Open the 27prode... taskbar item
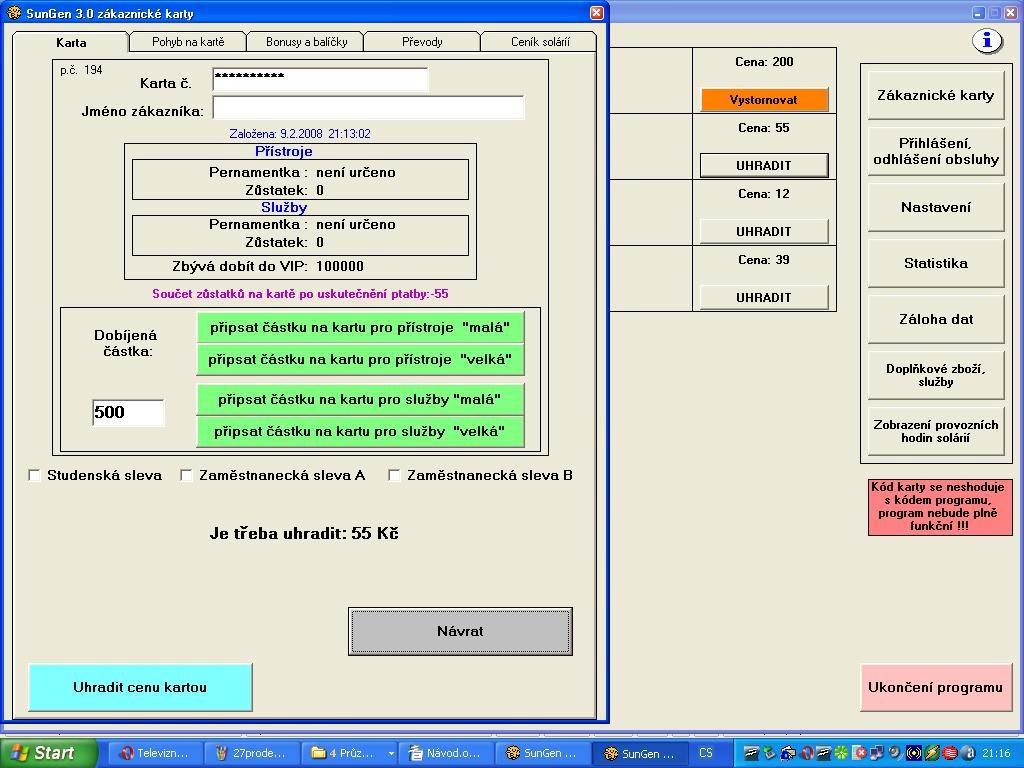 click(251, 753)
